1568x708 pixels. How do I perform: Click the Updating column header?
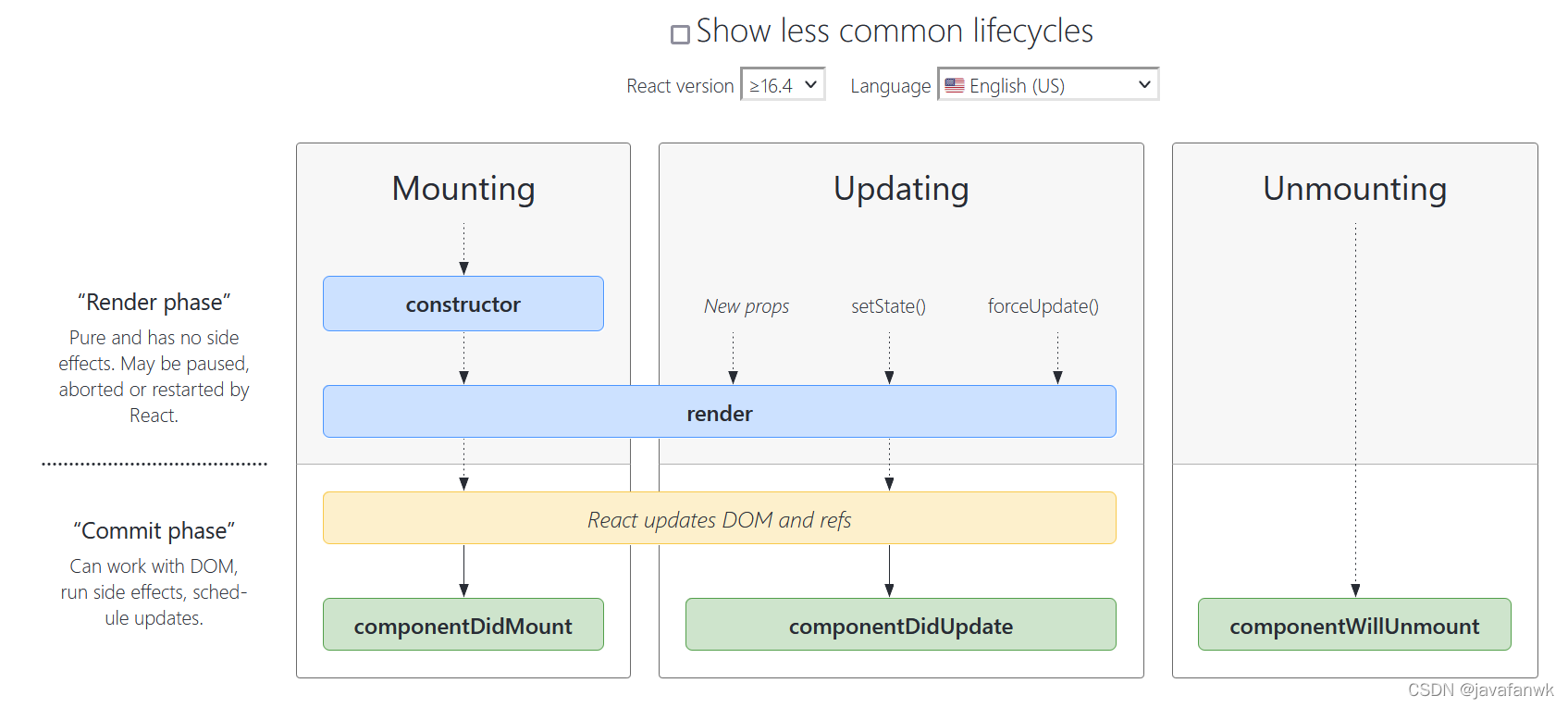pos(901,189)
